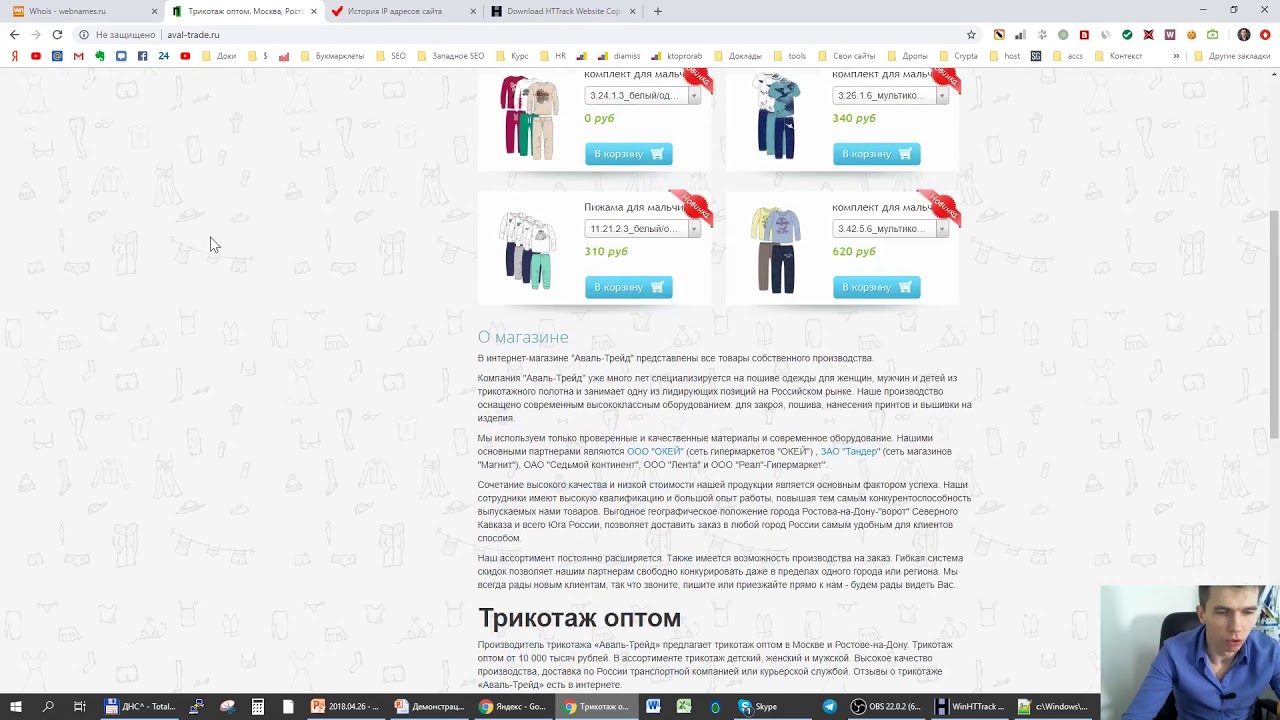This screenshot has width=1280, height=720.
Task: Open the size dropdown 3.24.1.3_белый/од
Action: click(x=642, y=95)
